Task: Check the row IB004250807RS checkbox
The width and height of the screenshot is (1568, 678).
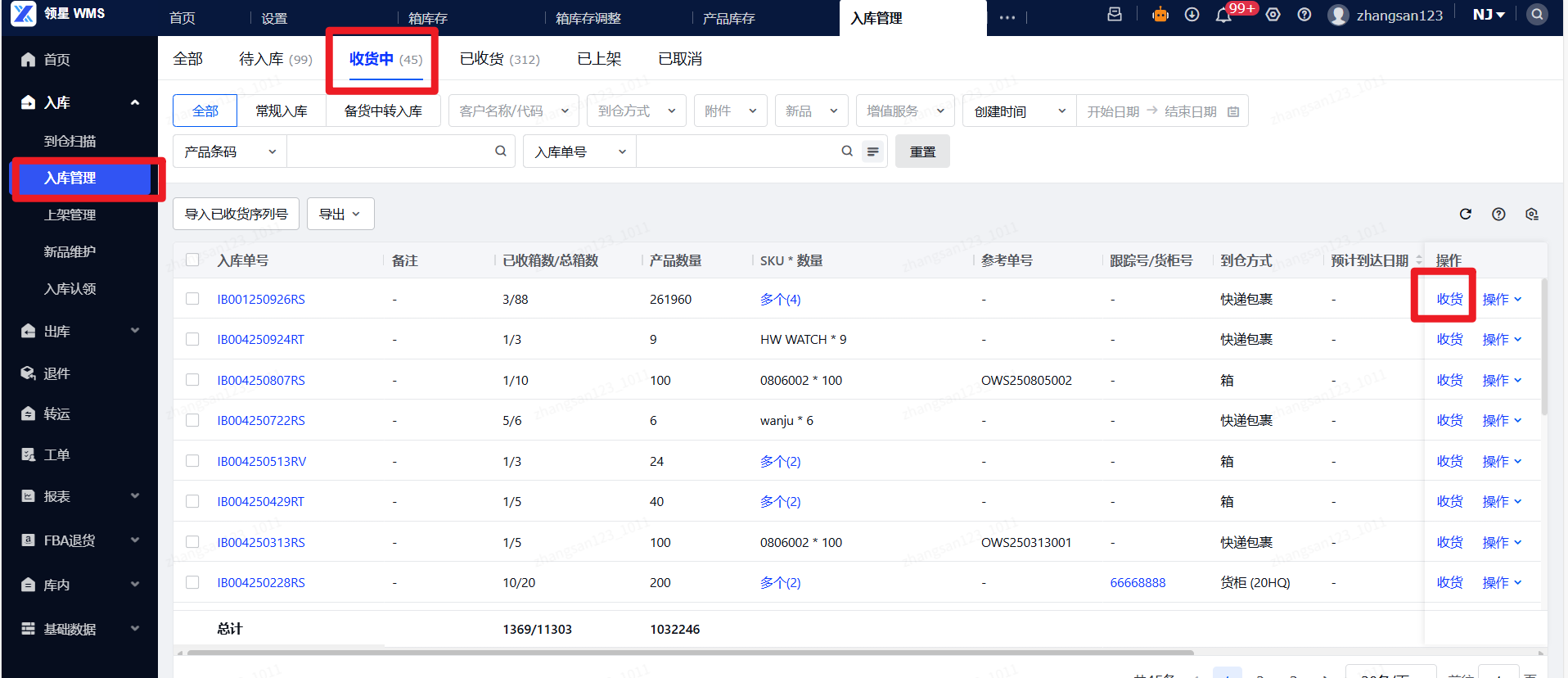Action: tap(192, 380)
